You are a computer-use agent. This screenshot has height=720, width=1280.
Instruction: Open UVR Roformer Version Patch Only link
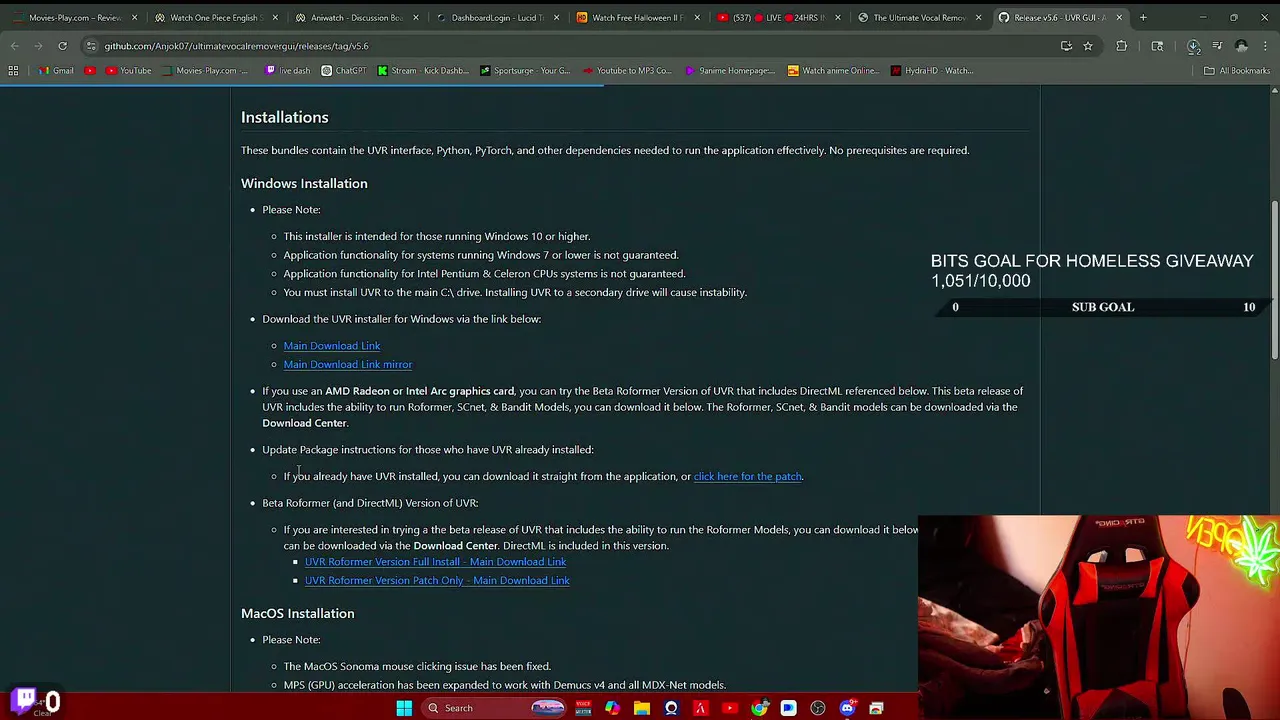[x=438, y=581]
